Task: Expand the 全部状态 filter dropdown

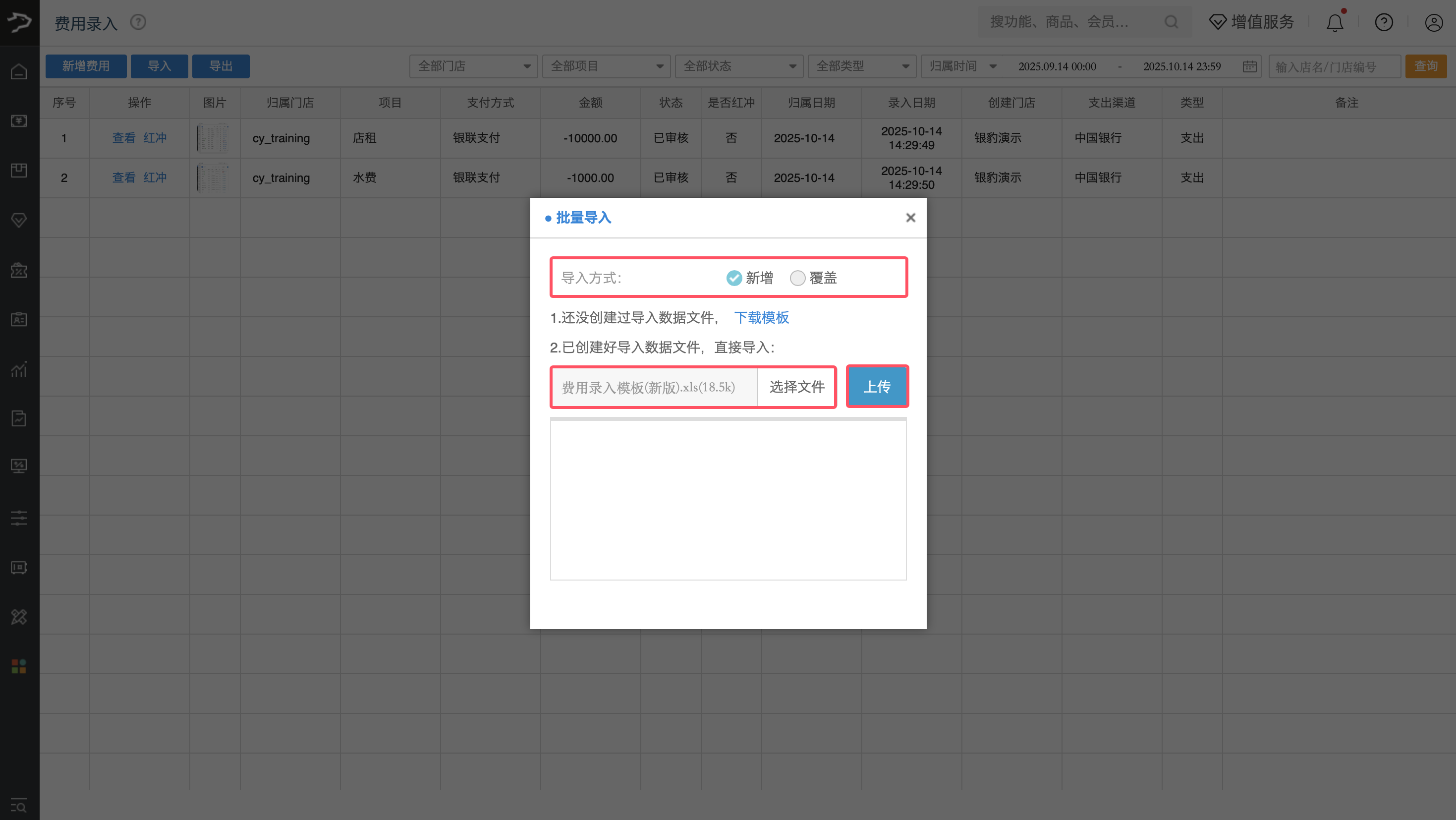Action: [739, 66]
